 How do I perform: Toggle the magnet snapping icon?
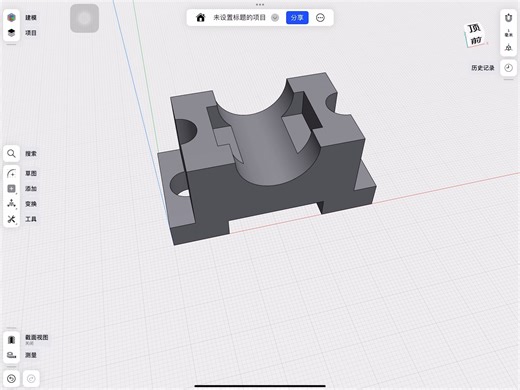508,17
